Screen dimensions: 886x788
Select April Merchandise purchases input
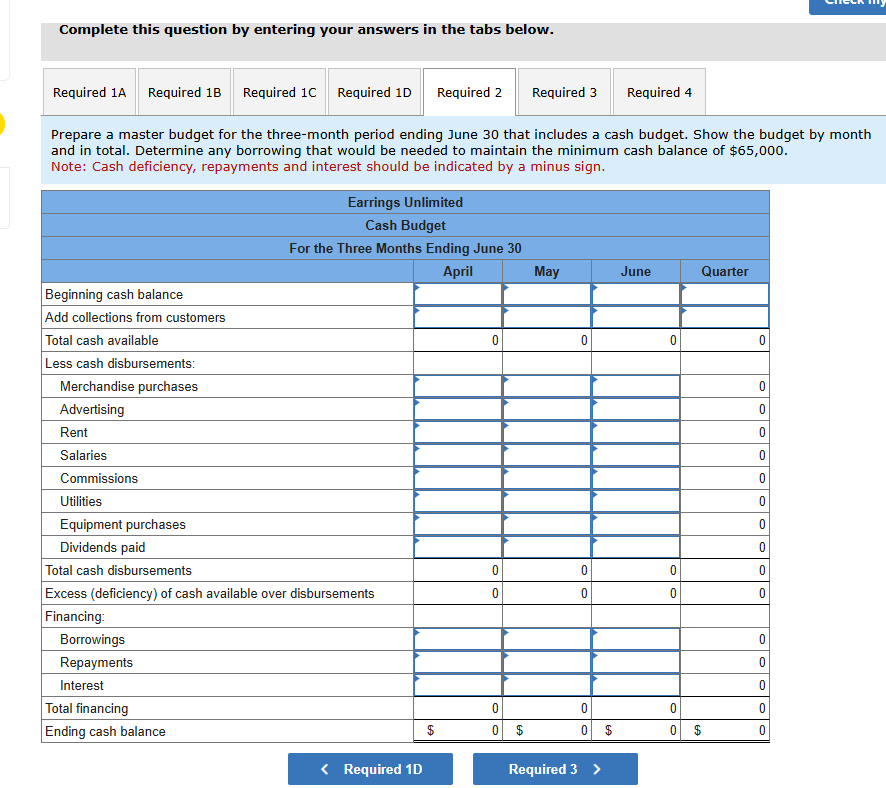pos(458,386)
